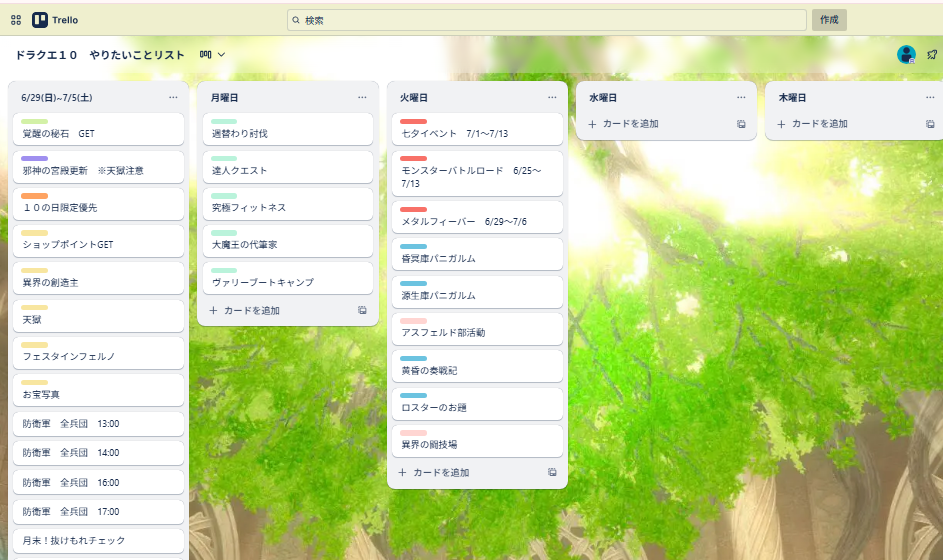This screenshot has height=560, width=943.
Task: Open the 源生庫パニガルム card
Action: click(478, 292)
